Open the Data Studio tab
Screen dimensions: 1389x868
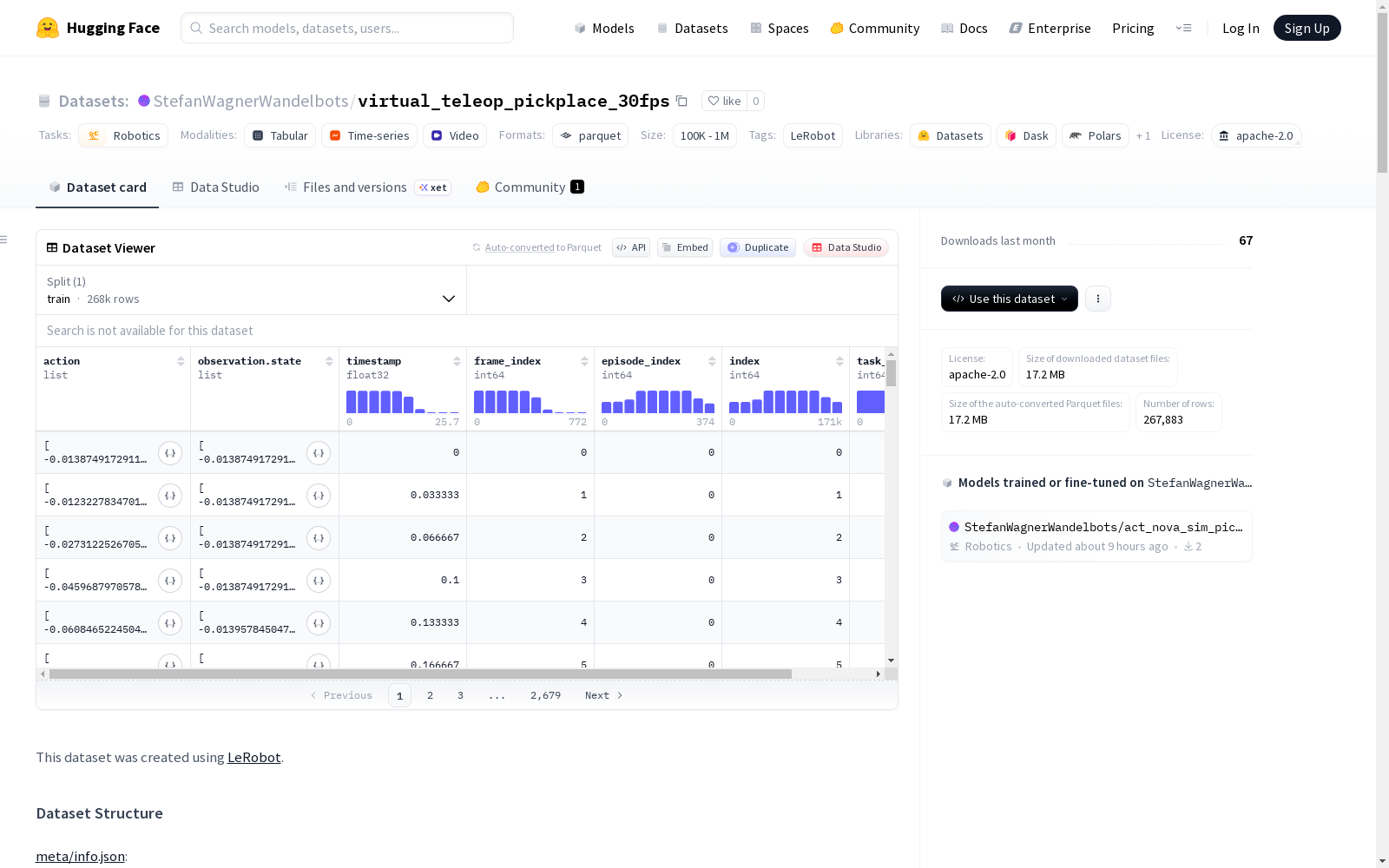tap(215, 187)
